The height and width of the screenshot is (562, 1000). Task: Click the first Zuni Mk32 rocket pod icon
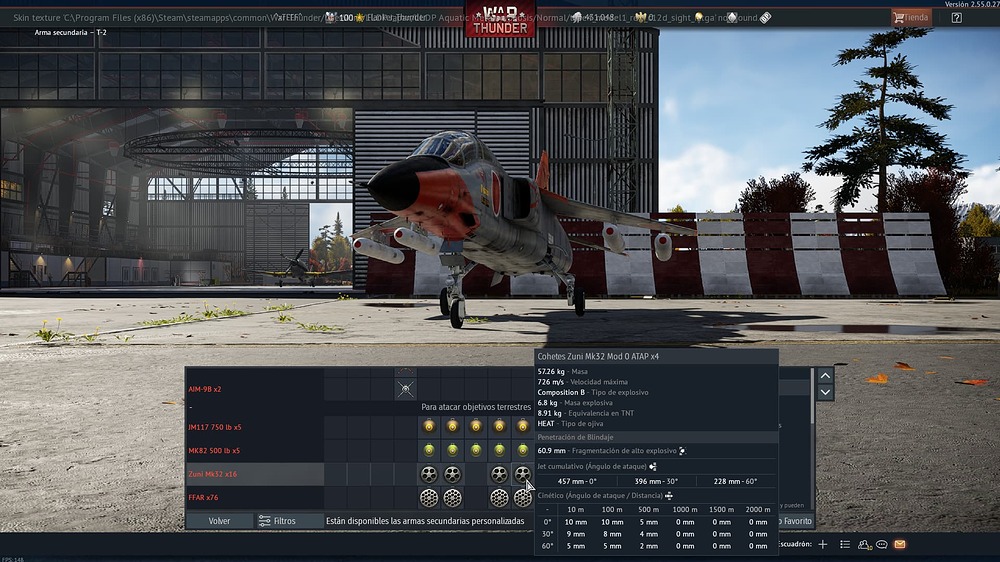429,473
